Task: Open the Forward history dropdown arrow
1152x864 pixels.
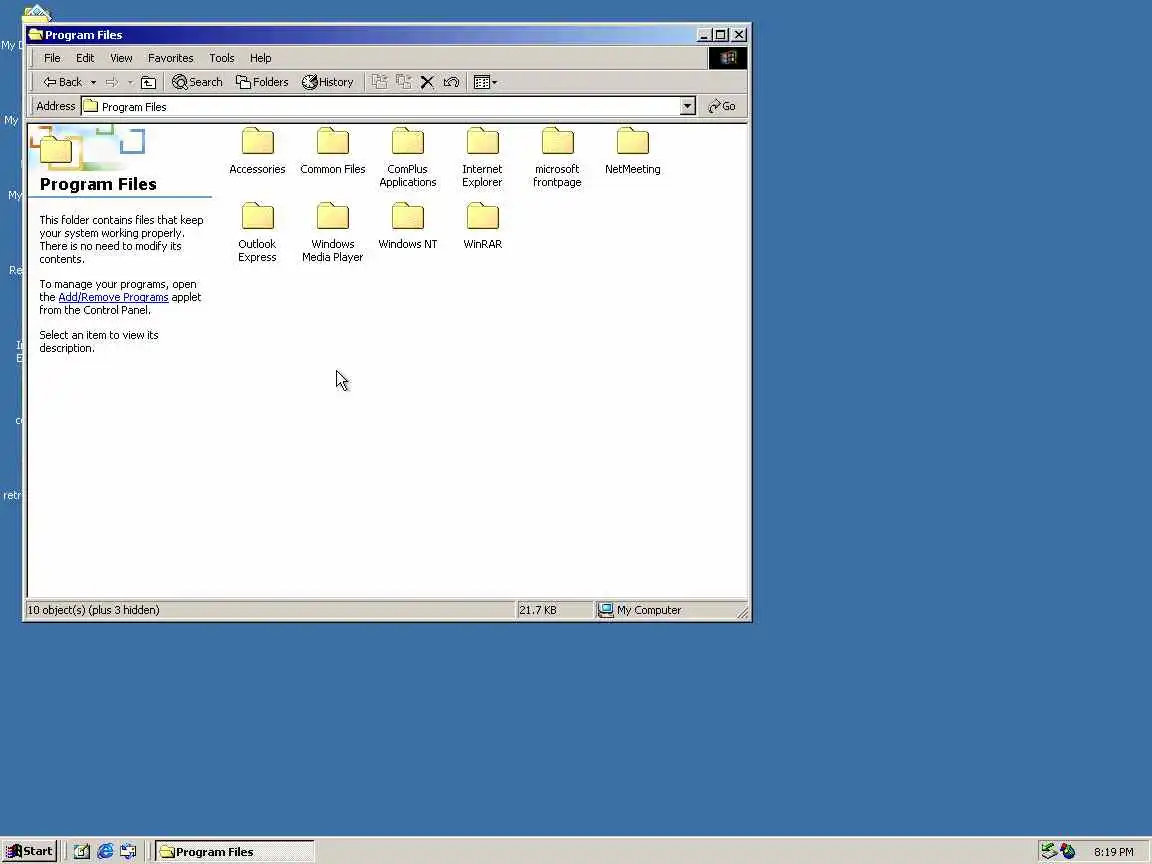Action: coord(130,82)
